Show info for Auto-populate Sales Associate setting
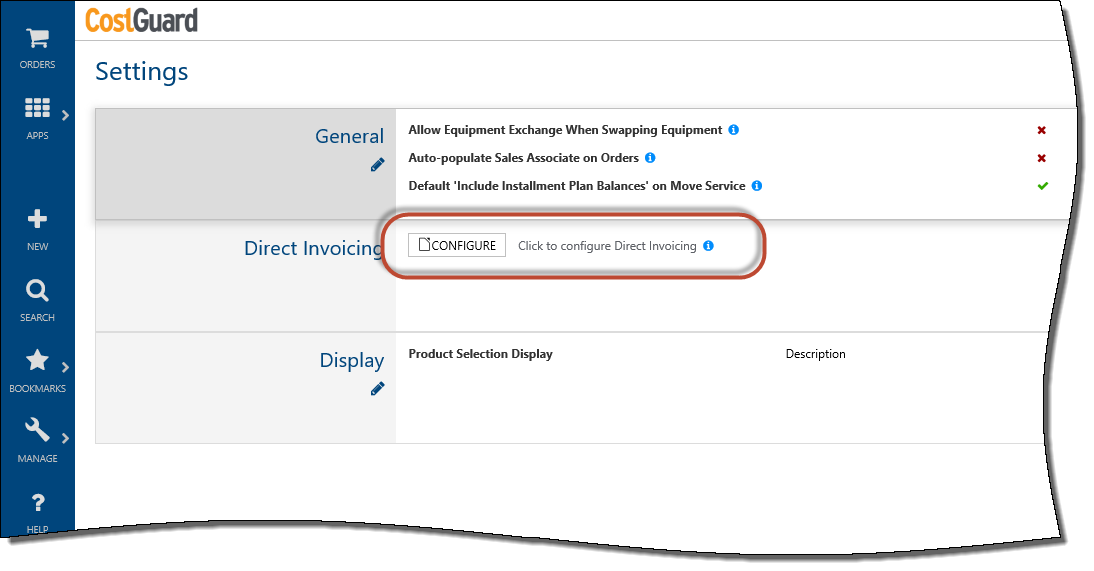The width and height of the screenshot is (1094, 571). [x=650, y=158]
